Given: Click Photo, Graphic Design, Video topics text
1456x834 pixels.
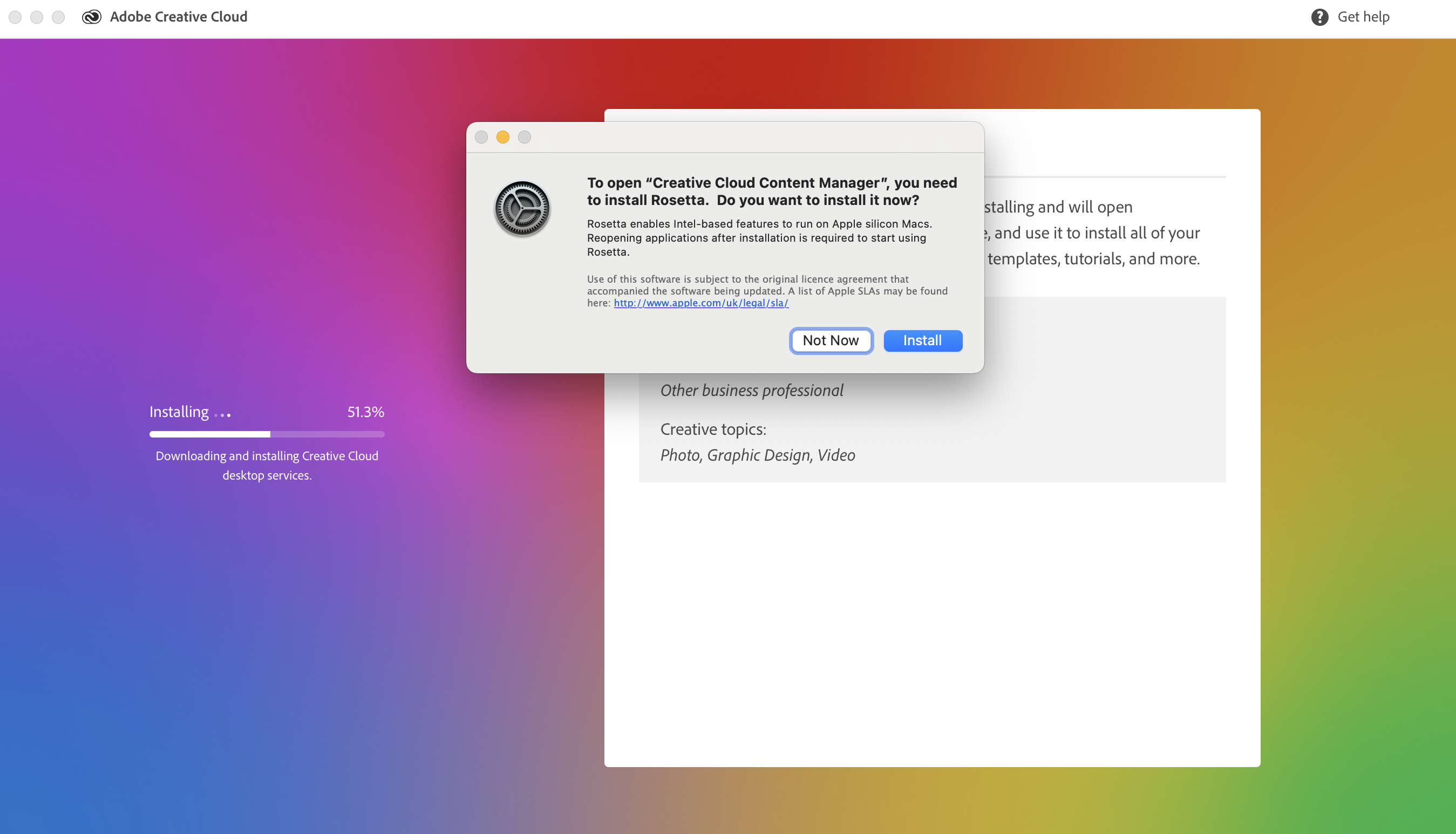Looking at the screenshot, I should pyautogui.click(x=757, y=455).
